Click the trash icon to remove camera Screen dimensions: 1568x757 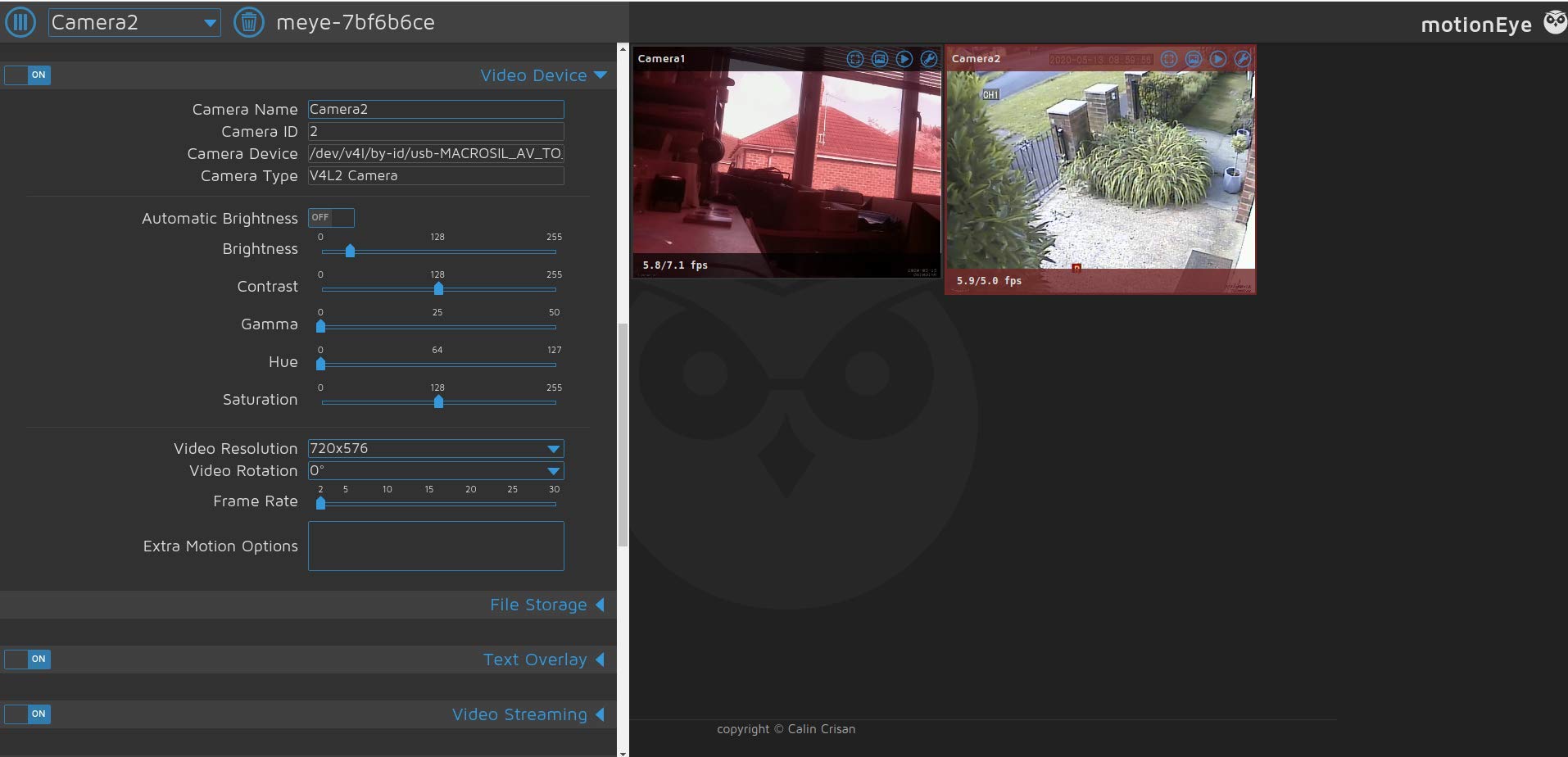pyautogui.click(x=249, y=22)
